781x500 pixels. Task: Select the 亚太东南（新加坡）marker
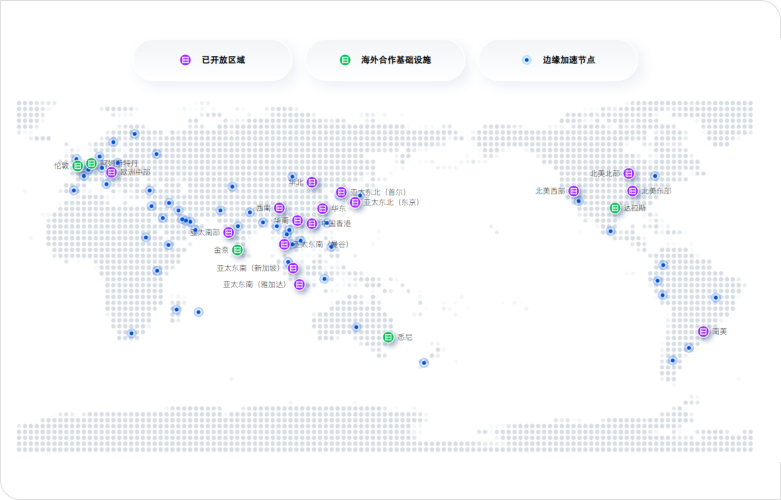pyautogui.click(x=293, y=268)
